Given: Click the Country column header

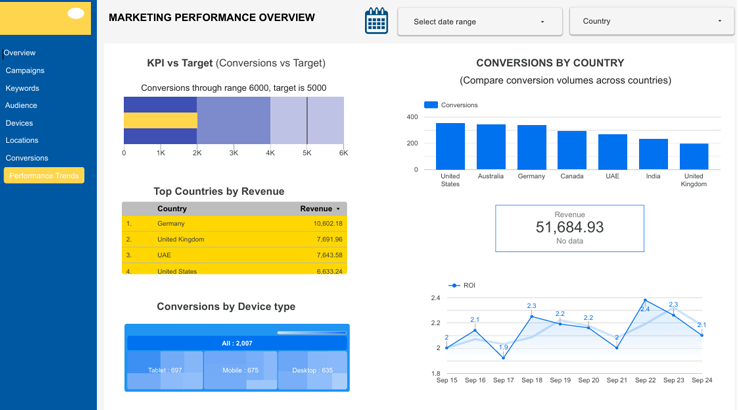Looking at the screenshot, I should point(172,209).
